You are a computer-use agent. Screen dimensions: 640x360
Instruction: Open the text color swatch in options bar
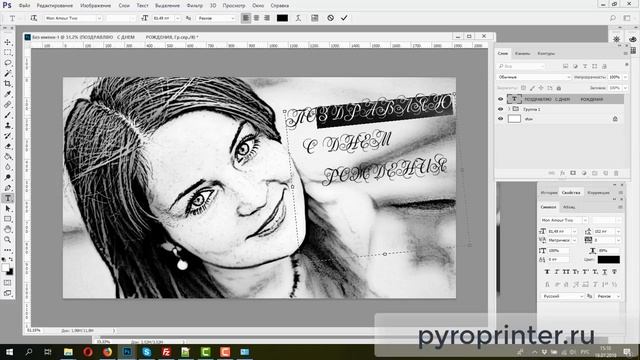(282, 18)
